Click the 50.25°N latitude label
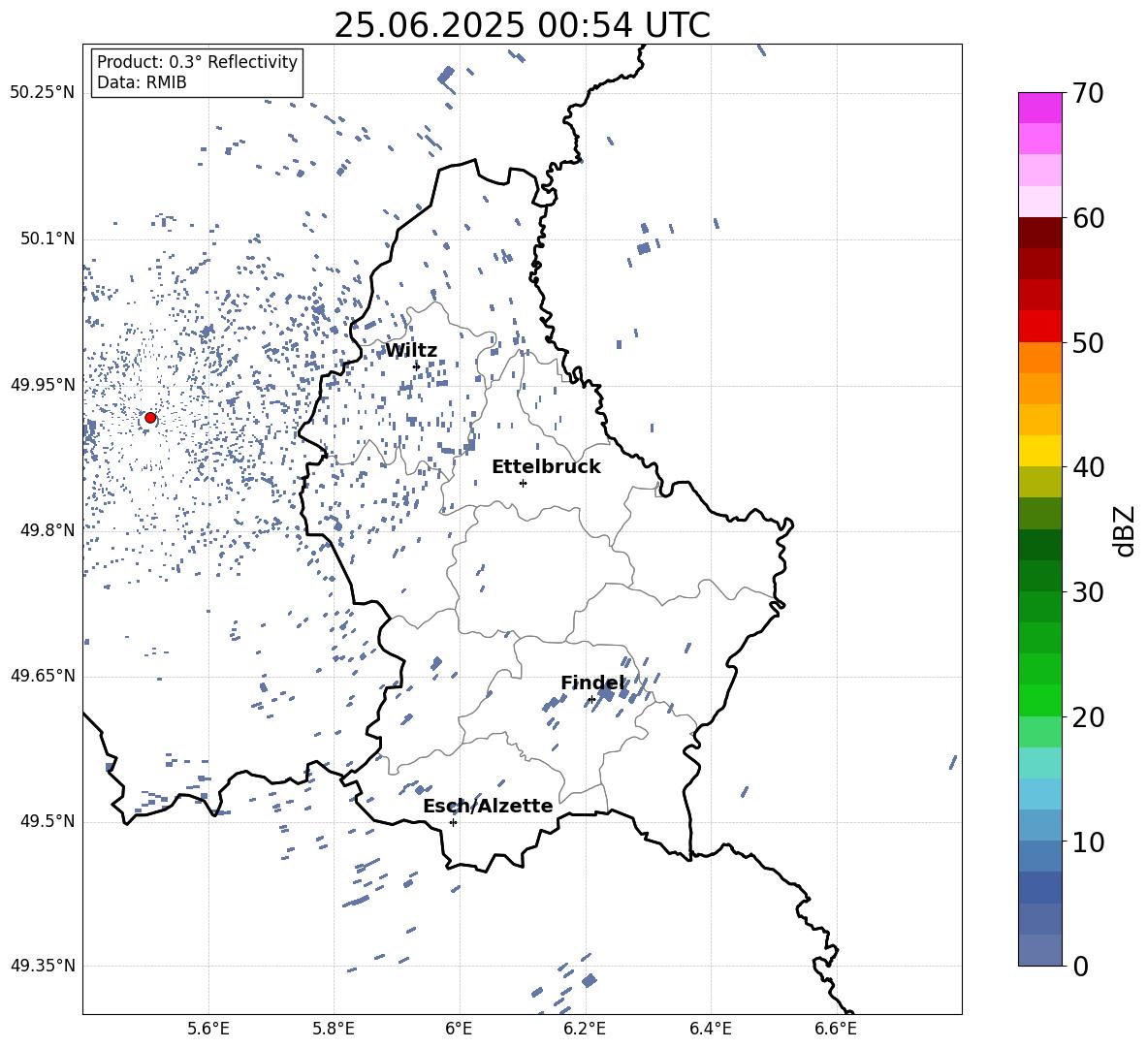The width and height of the screenshot is (1148, 1048). [x=43, y=93]
